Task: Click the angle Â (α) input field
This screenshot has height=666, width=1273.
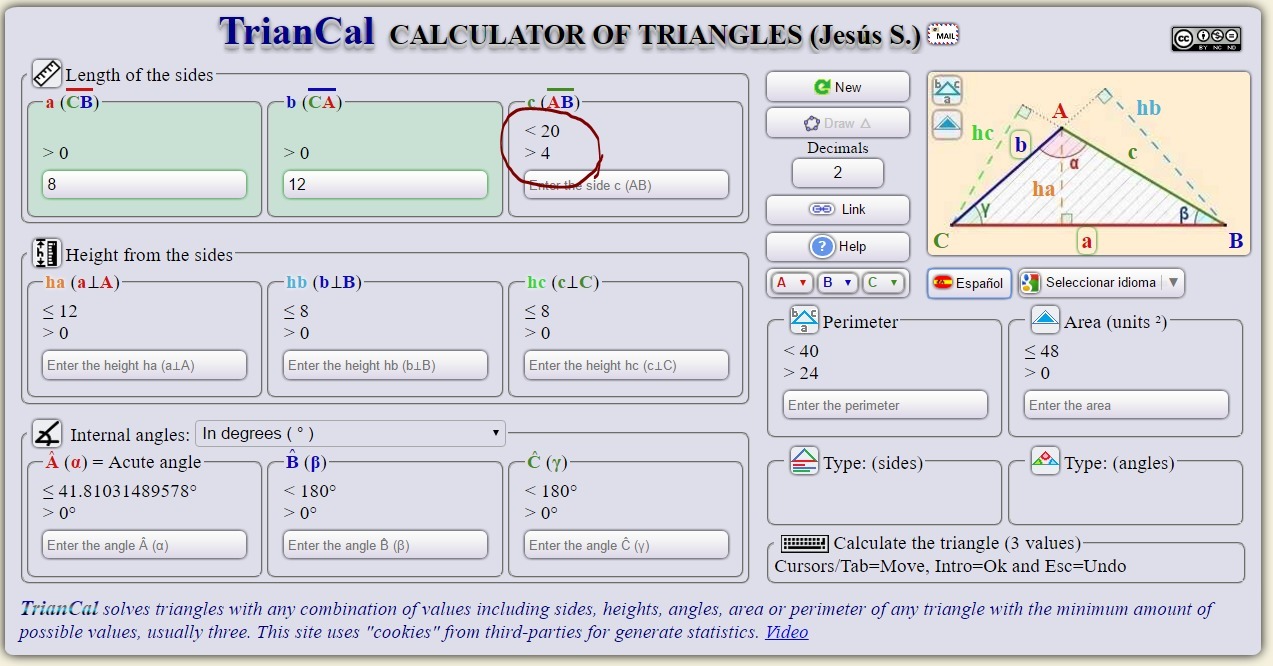Action: 144,545
